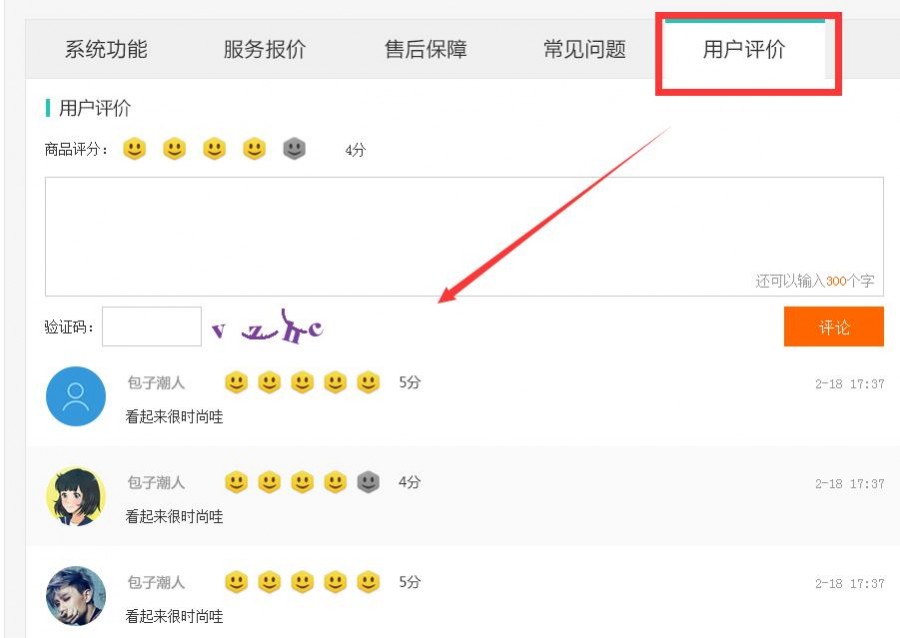
Task: Click the gray-haired person avatar thumbnail
Action: [76, 596]
